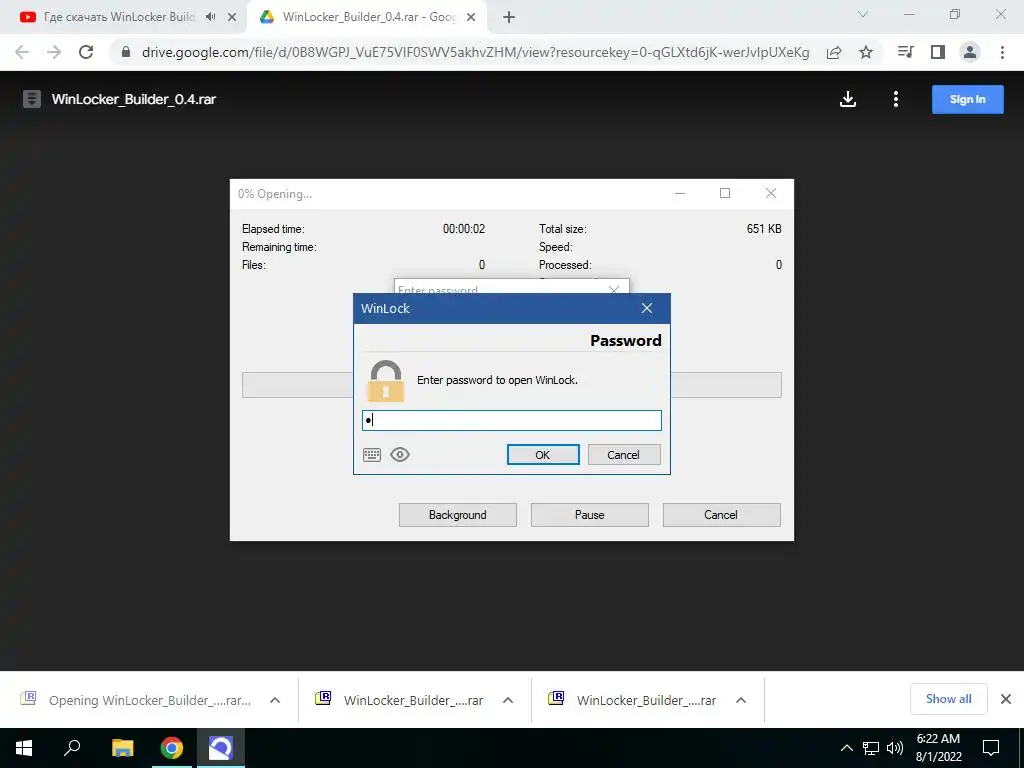Bookmark this page with the star

866,52
